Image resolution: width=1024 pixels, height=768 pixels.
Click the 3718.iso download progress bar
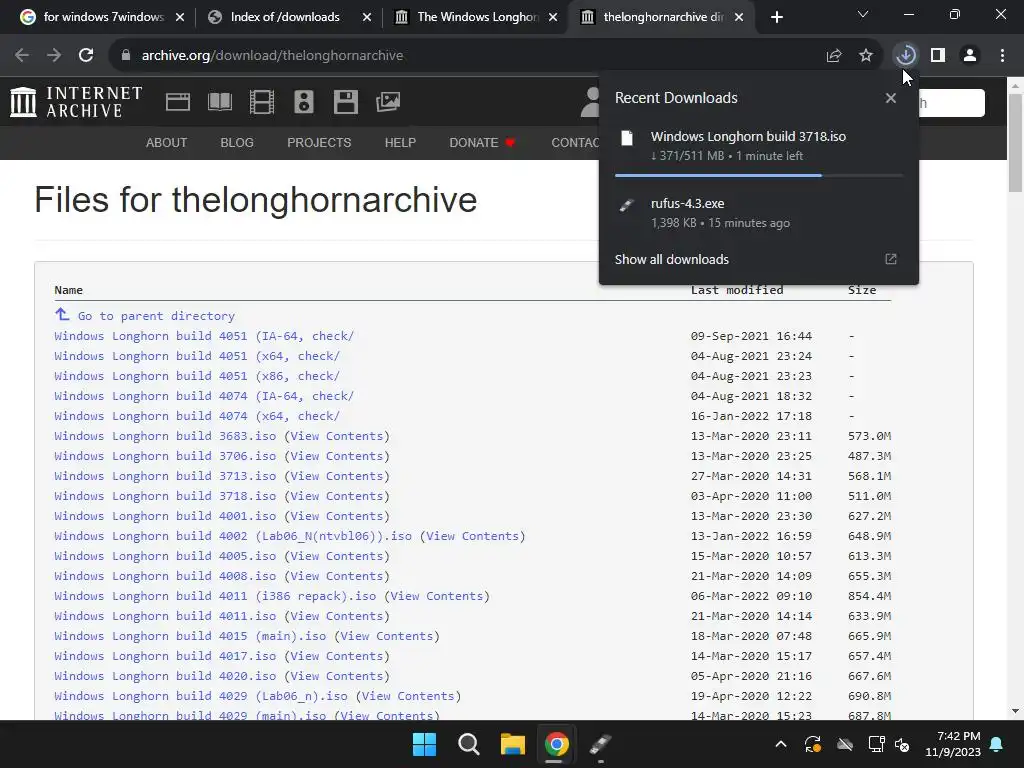pos(758,176)
